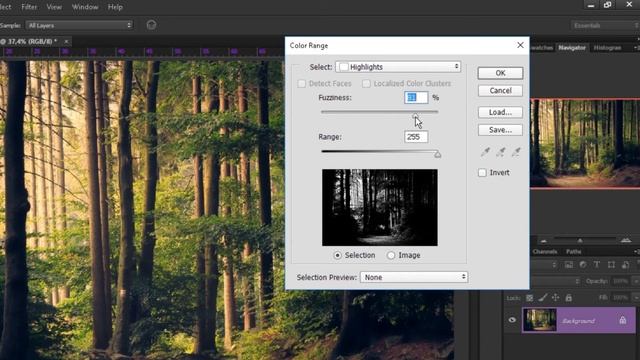Image resolution: width=640 pixels, height=360 pixels.
Task: Click the shape layer filter icon
Action: [611, 264]
